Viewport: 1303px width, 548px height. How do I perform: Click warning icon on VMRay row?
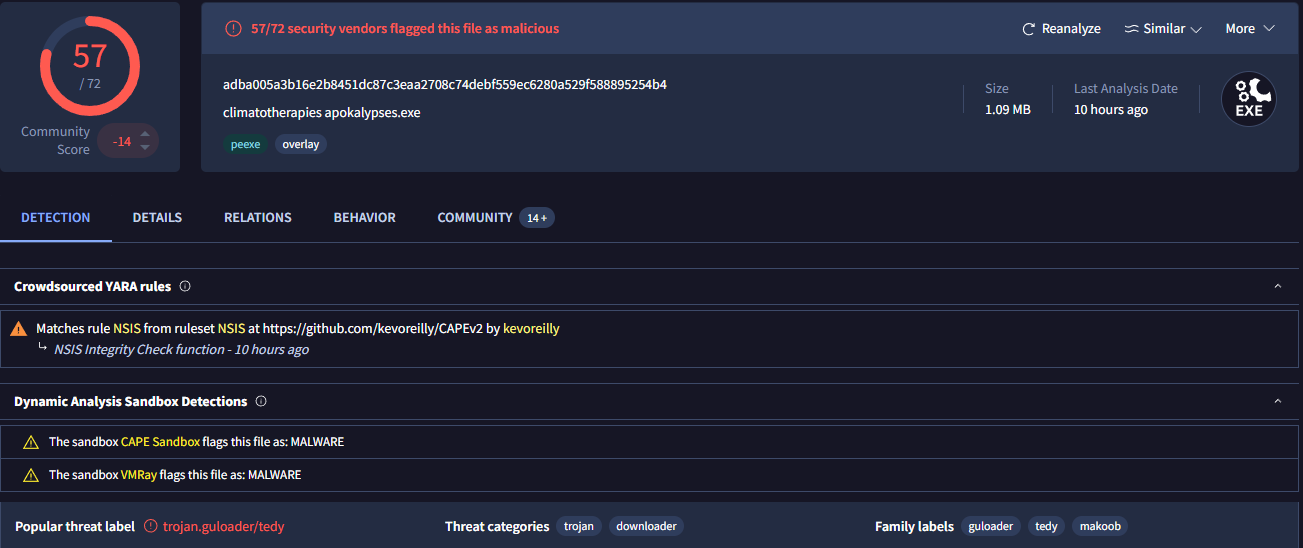pyautogui.click(x=31, y=475)
